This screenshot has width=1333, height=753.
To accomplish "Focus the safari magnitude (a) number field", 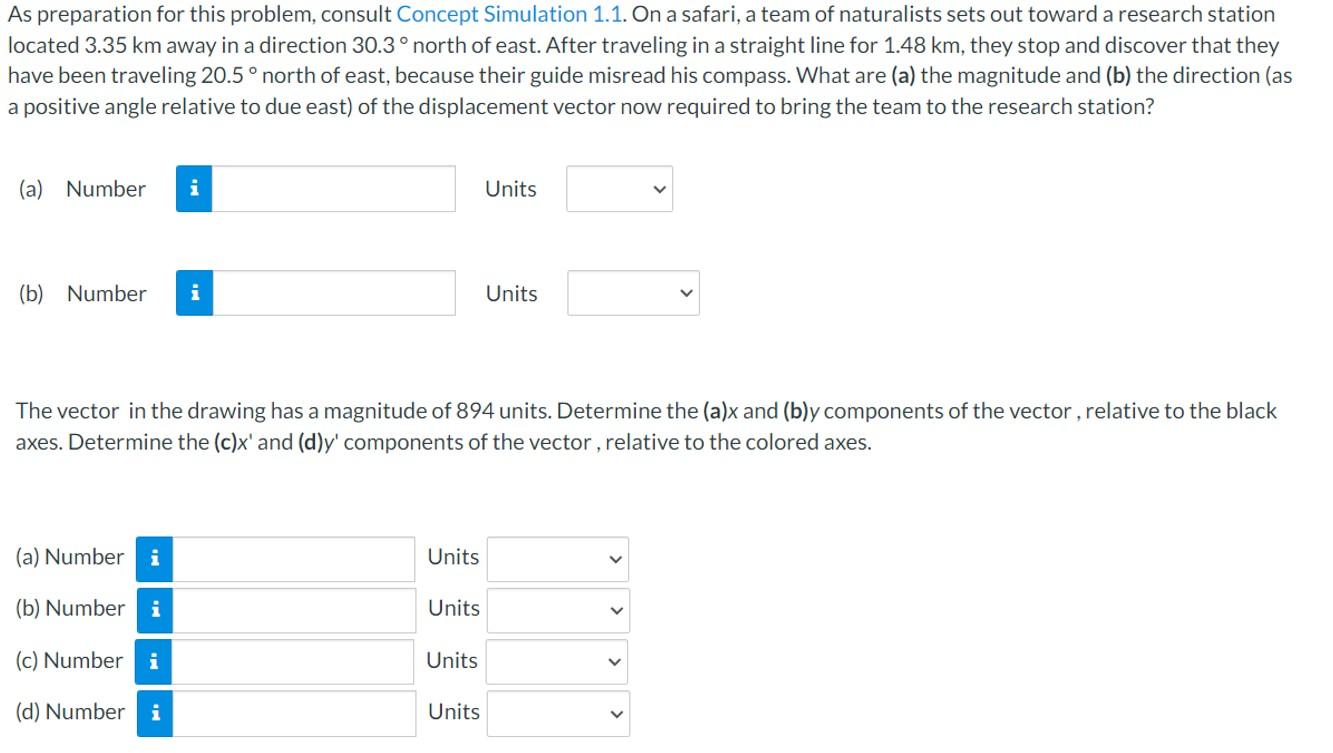I will click(x=333, y=189).
